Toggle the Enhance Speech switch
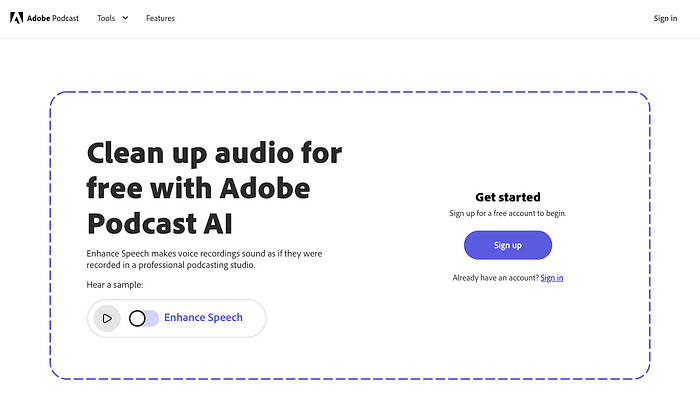This screenshot has width=700, height=407. (x=144, y=318)
